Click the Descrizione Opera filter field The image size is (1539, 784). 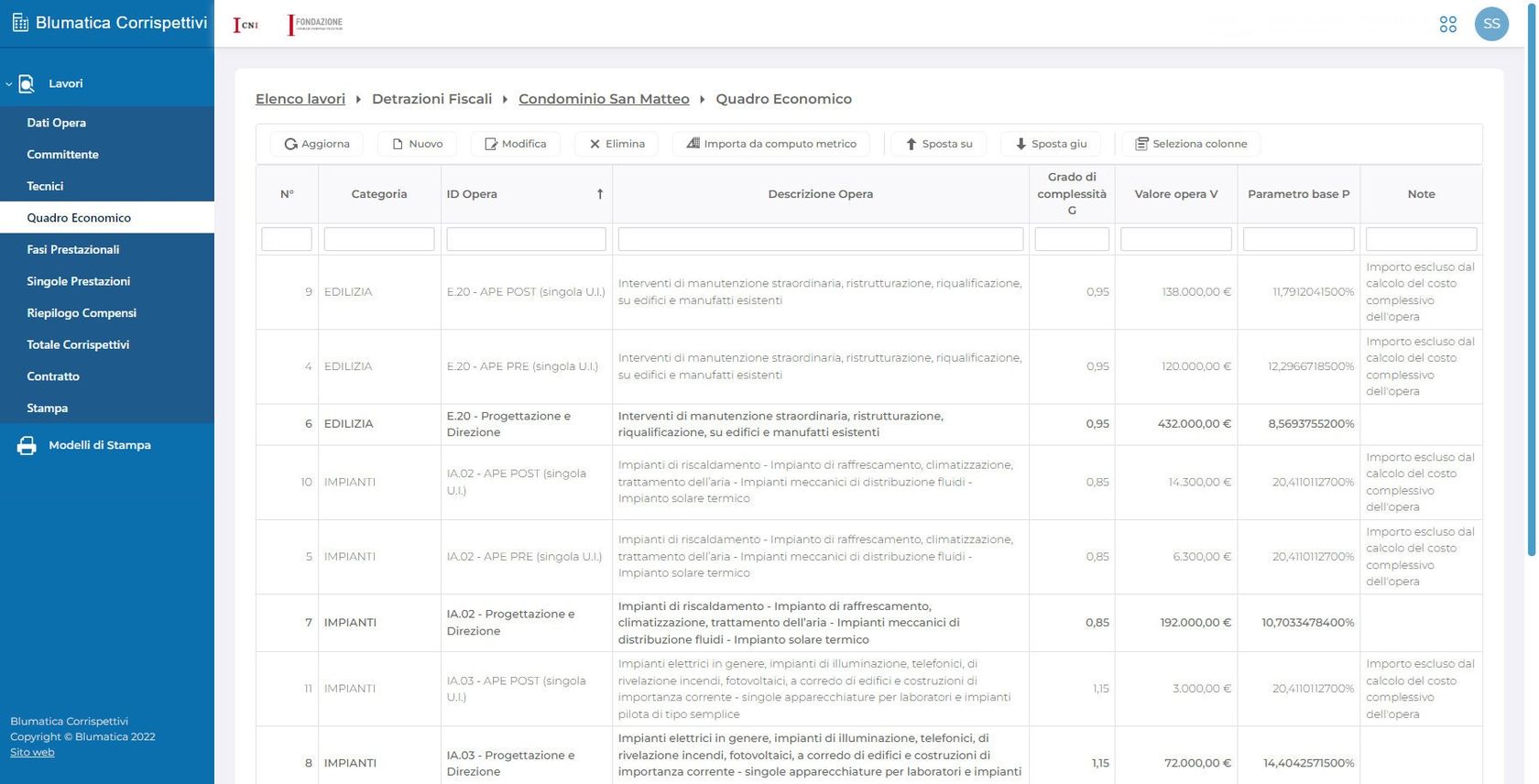pyautogui.click(x=820, y=239)
